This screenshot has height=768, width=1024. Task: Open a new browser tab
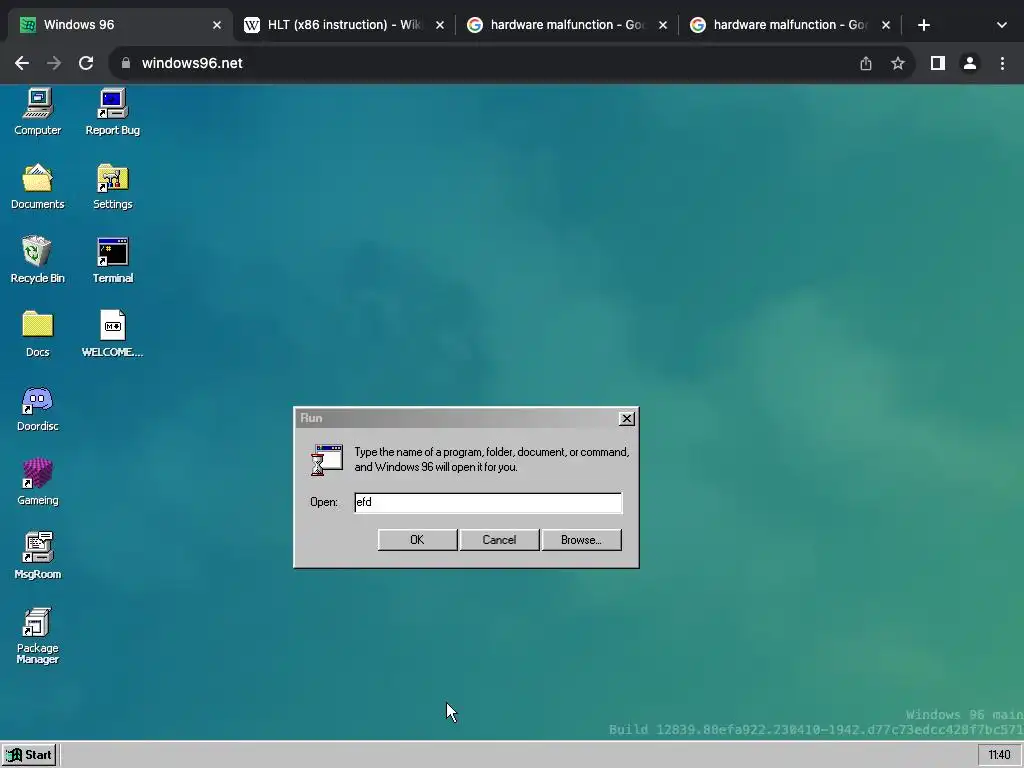point(923,25)
